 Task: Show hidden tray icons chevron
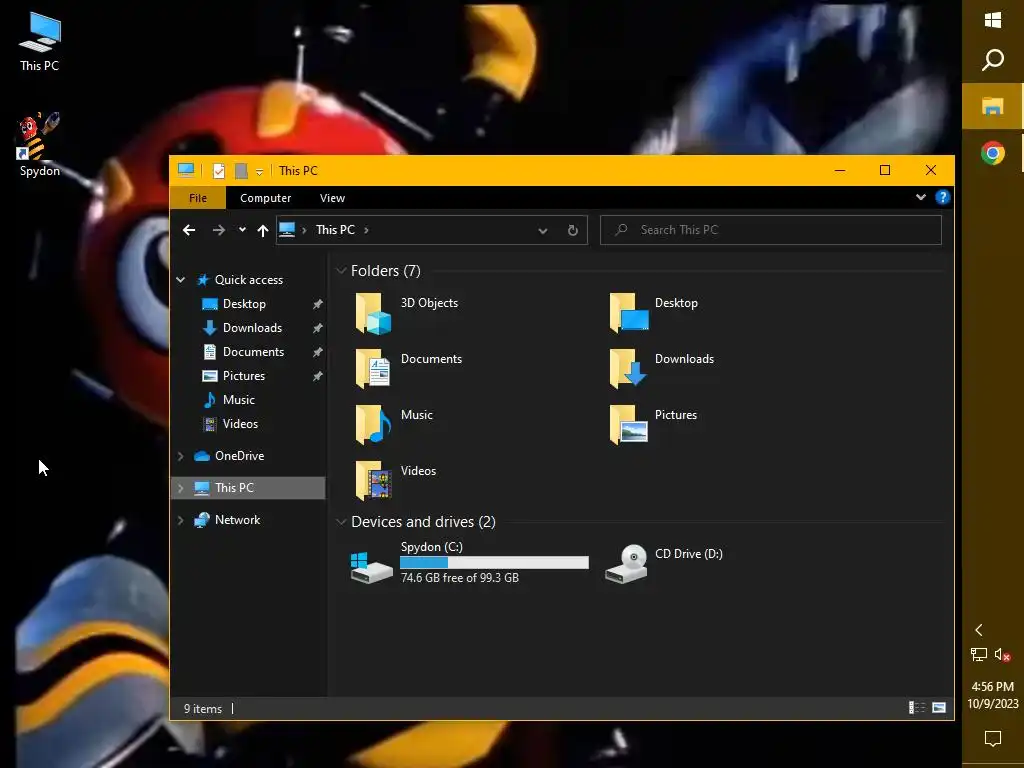pyautogui.click(x=978, y=630)
